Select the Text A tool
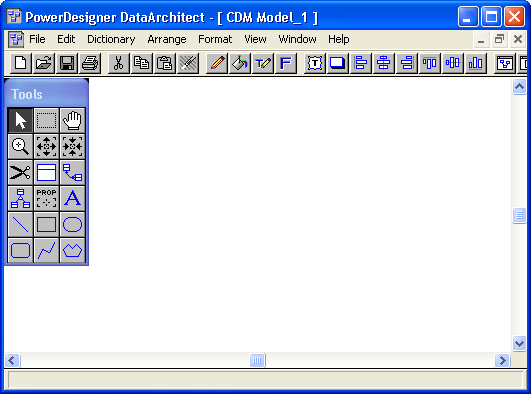 [x=72, y=199]
